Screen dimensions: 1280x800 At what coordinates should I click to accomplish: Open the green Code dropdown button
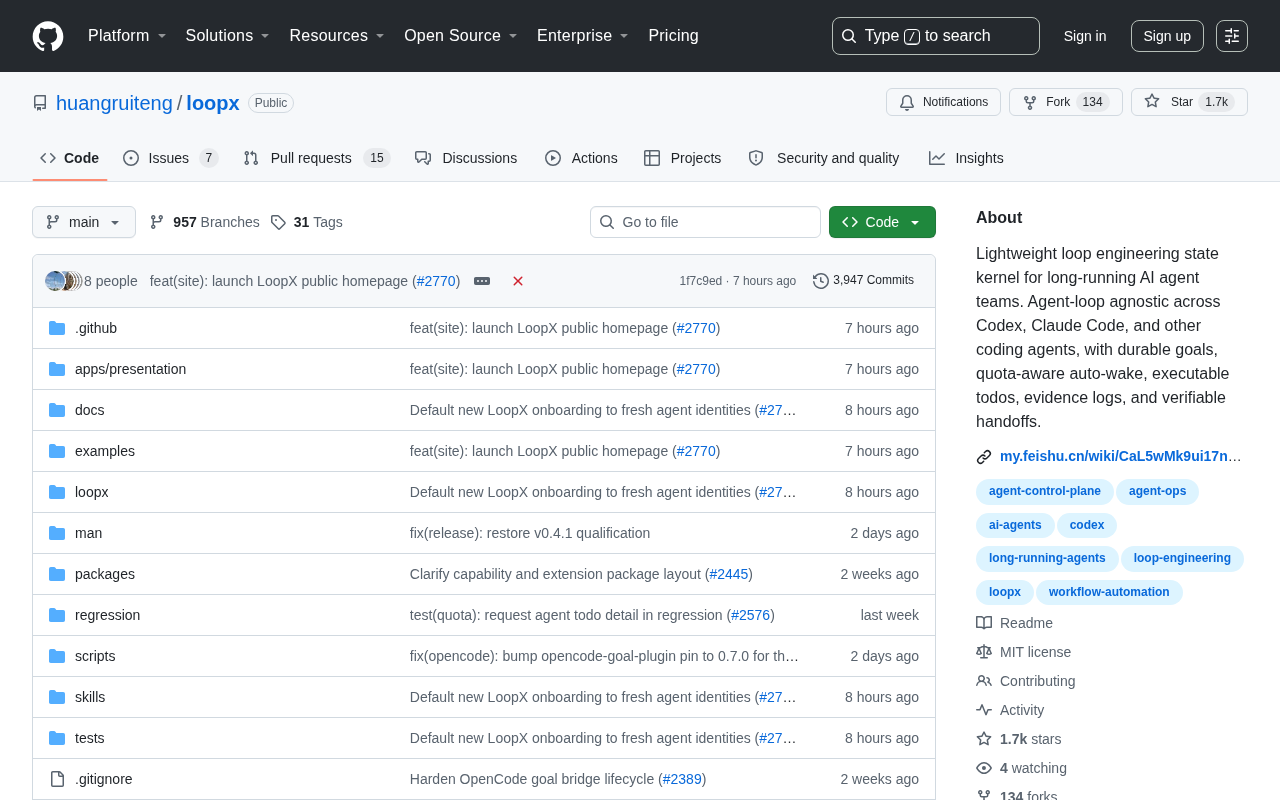[882, 222]
